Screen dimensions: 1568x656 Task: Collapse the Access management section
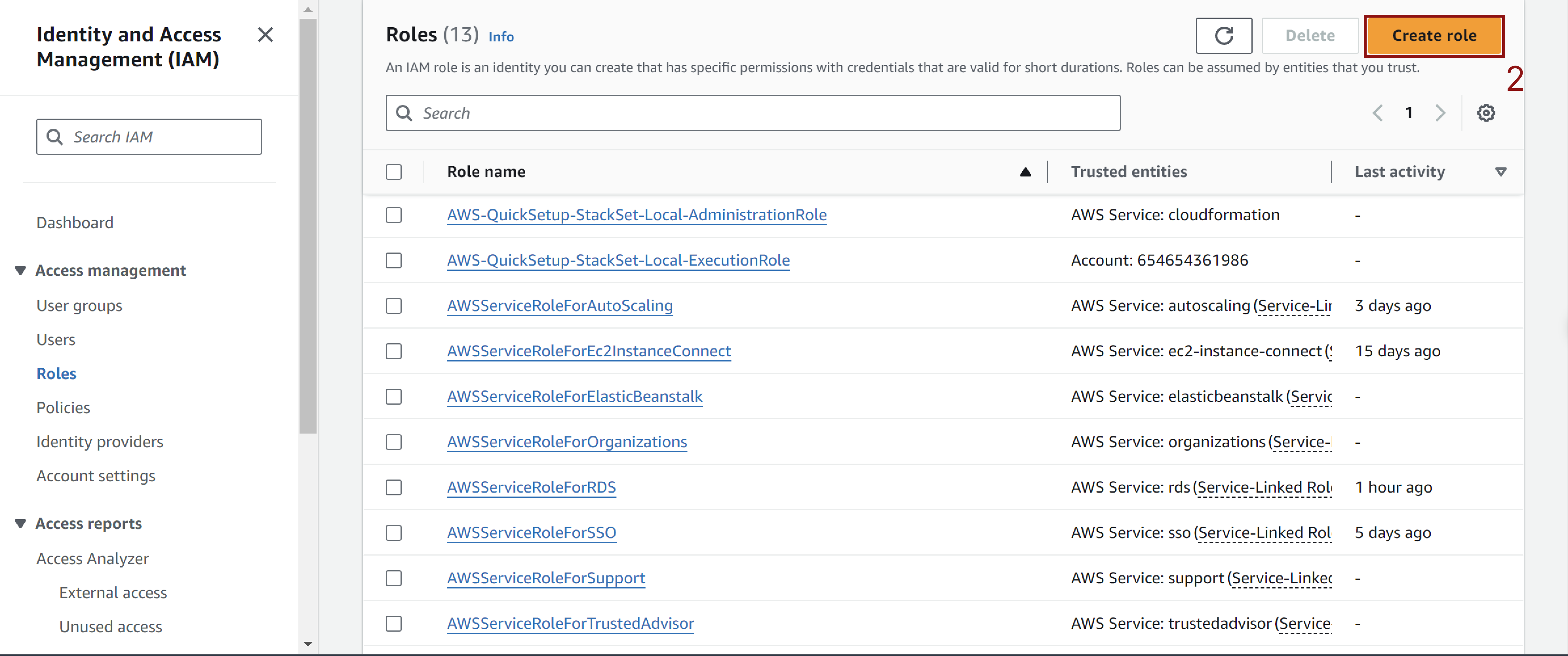21,270
